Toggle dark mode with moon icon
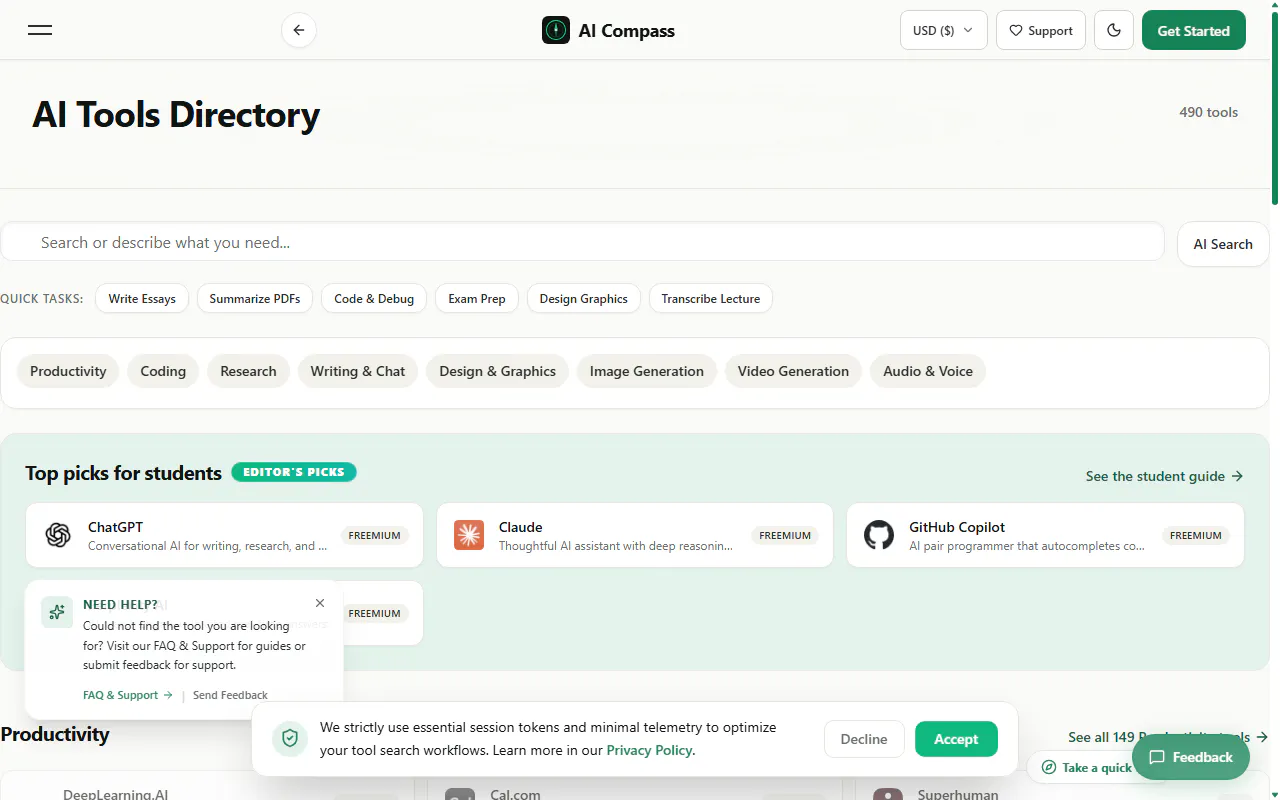This screenshot has height=800, width=1280. coord(1114,30)
